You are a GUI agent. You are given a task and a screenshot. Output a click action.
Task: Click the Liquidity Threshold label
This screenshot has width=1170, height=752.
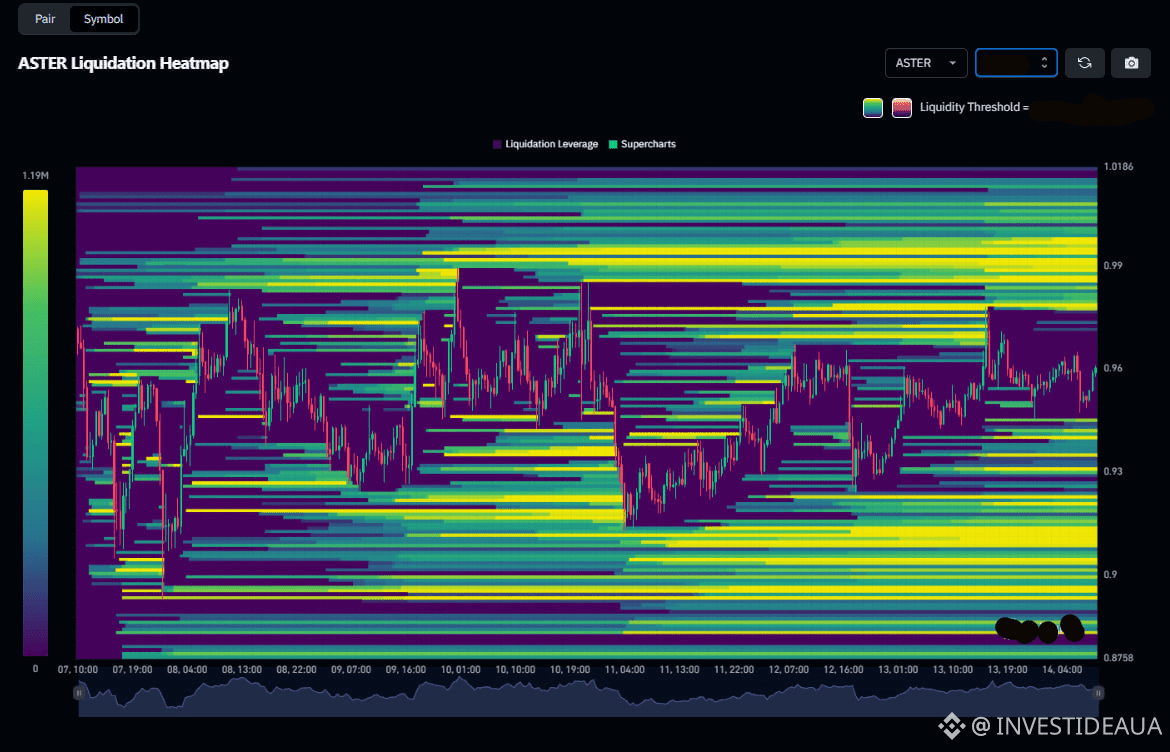coord(974,107)
